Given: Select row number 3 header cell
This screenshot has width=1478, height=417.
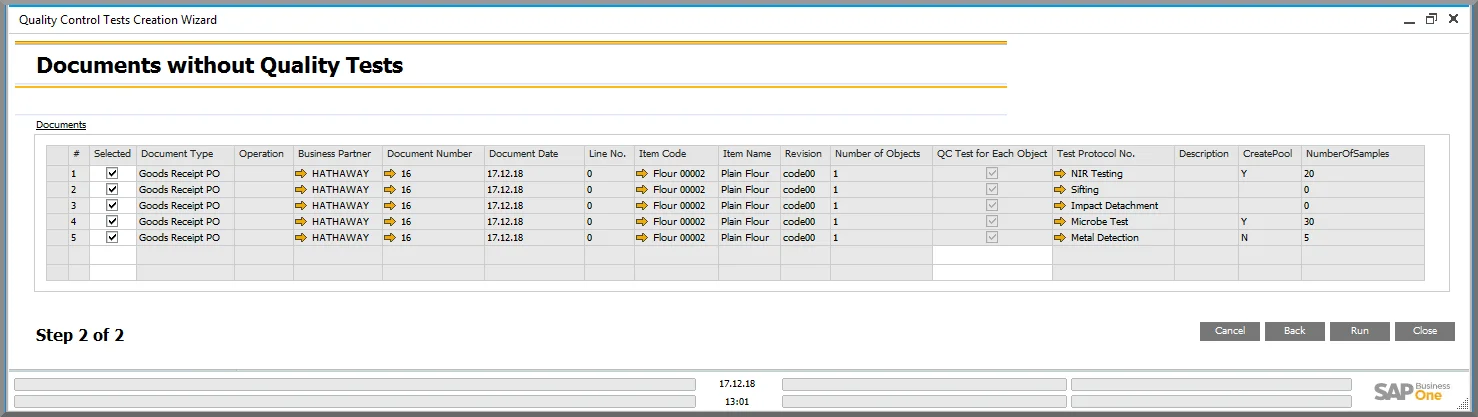Looking at the screenshot, I should point(79,205).
